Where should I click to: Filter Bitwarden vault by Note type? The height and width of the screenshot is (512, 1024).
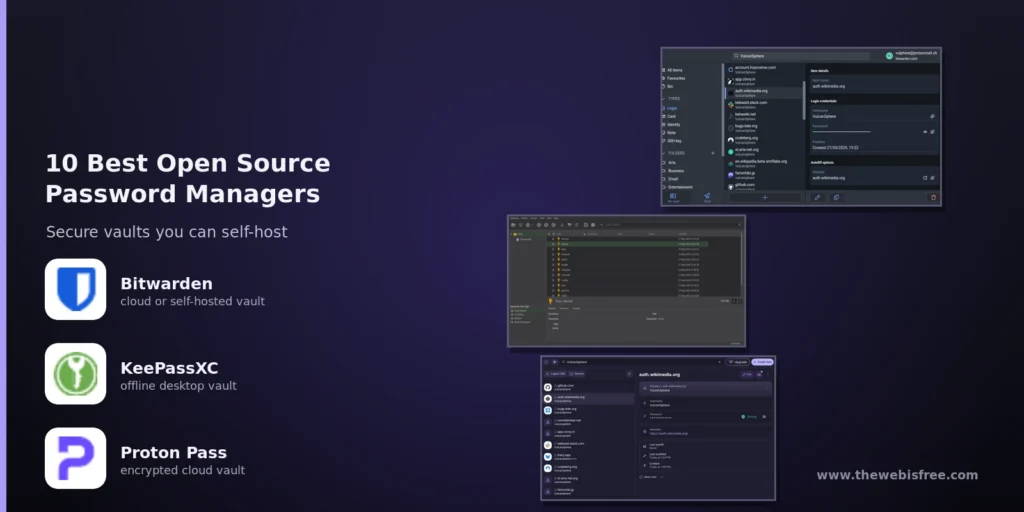669,133
